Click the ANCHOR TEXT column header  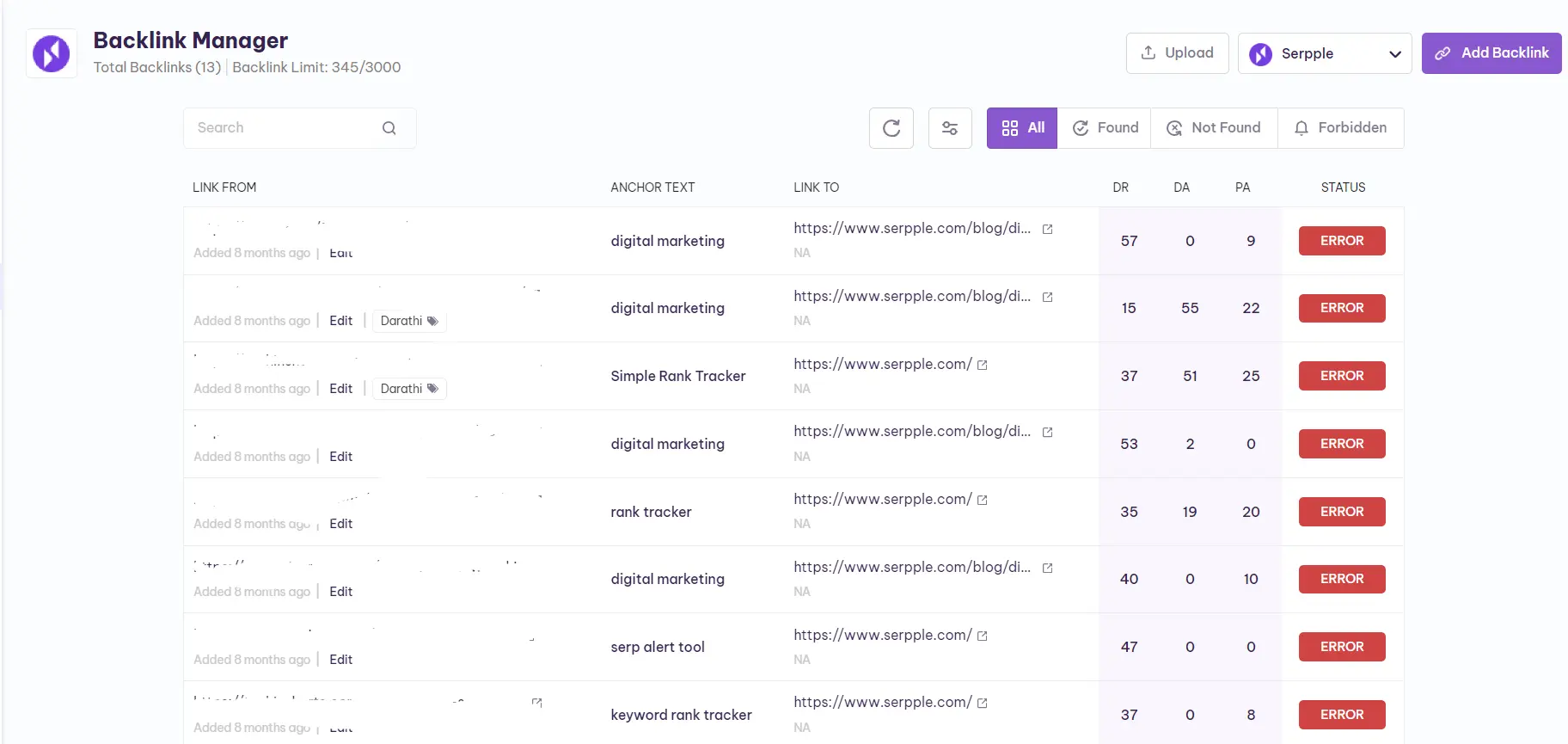652,188
